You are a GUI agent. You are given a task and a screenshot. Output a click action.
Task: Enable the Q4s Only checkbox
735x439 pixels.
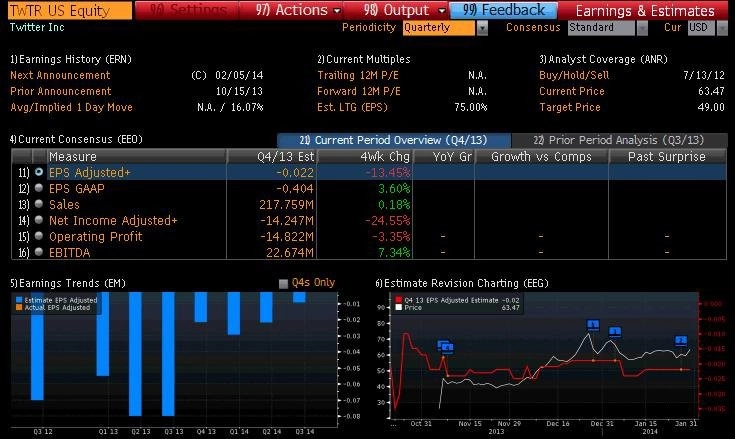[x=283, y=283]
